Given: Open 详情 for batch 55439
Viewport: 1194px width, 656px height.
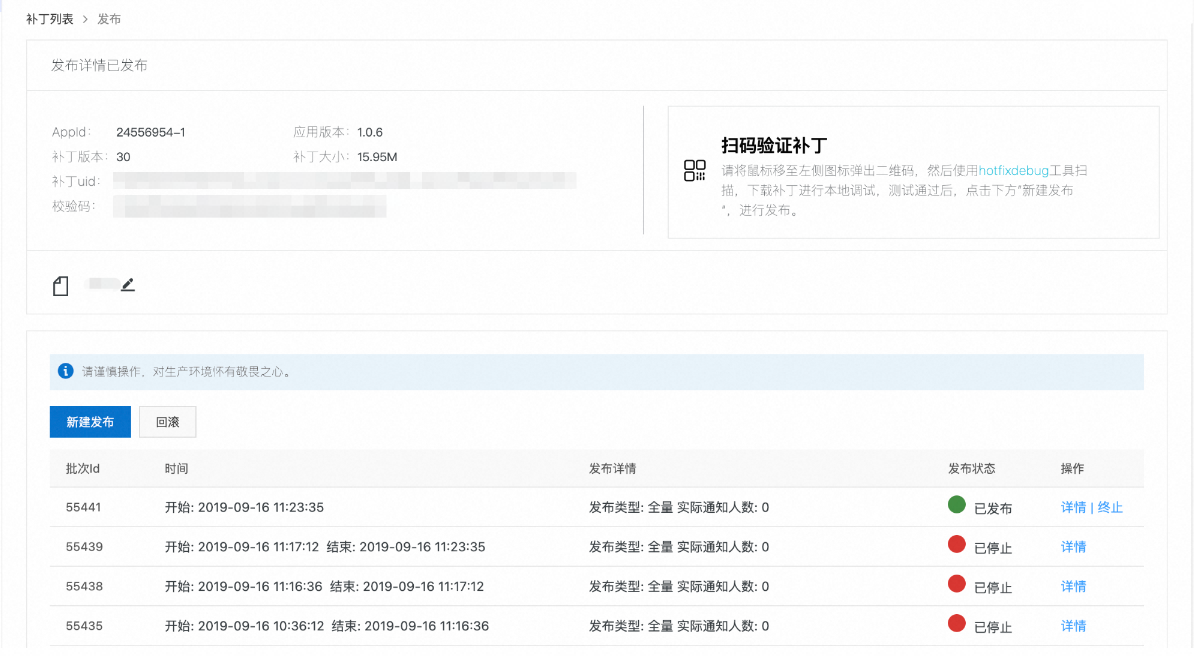Looking at the screenshot, I should tap(1073, 547).
